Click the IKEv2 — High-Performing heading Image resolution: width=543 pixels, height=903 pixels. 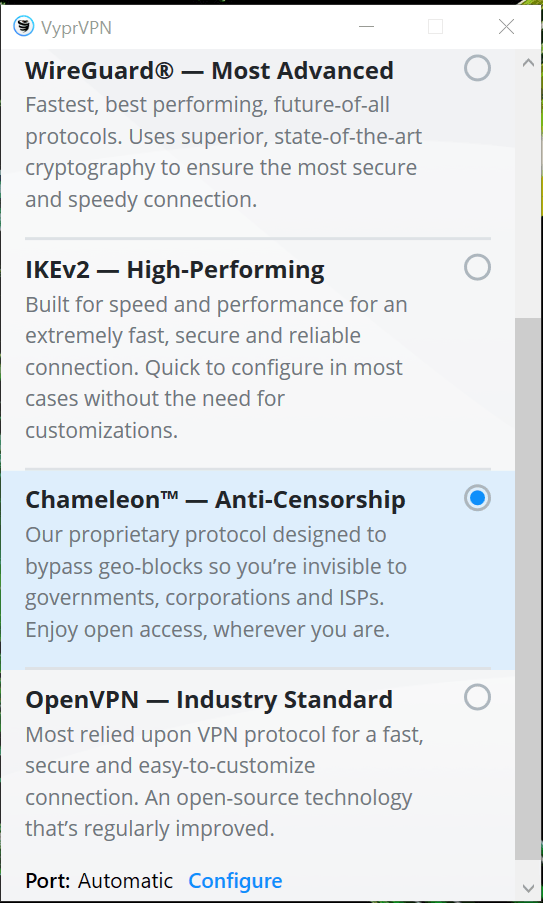(174, 270)
